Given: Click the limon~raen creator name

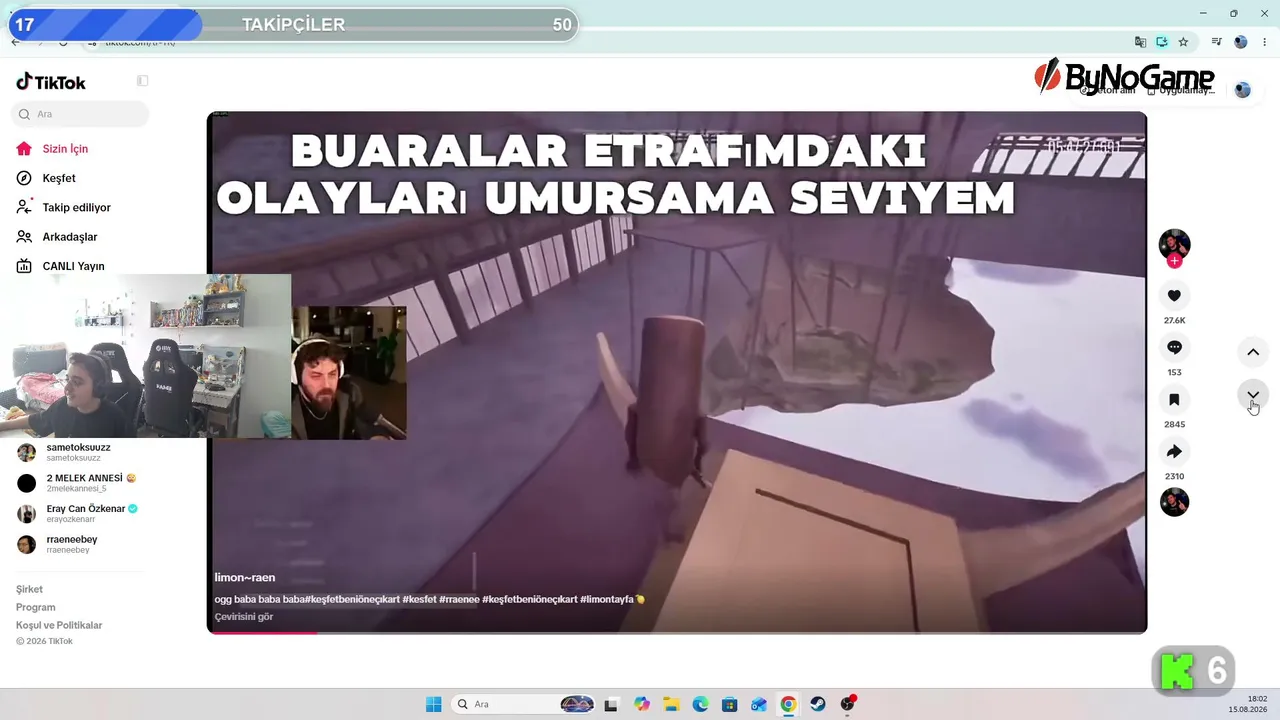Looking at the screenshot, I should point(244,577).
